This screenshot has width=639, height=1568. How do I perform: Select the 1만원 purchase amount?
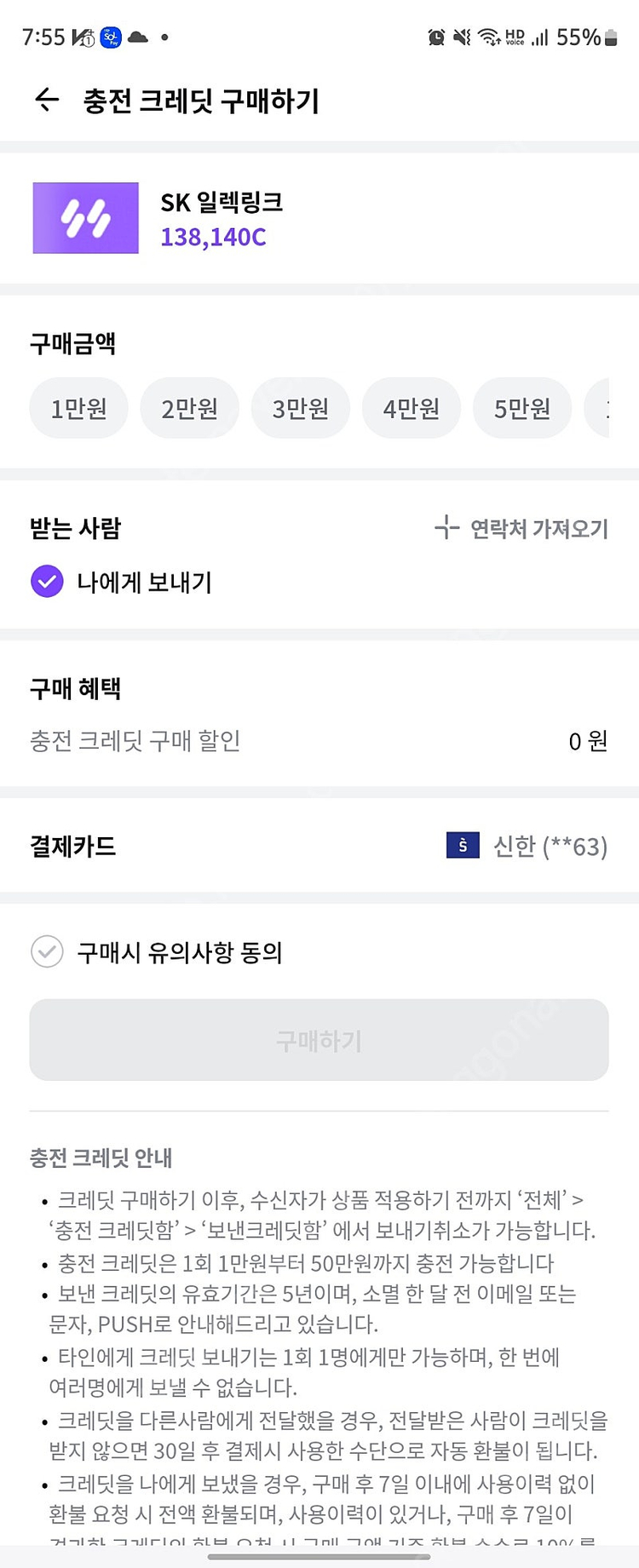point(79,409)
